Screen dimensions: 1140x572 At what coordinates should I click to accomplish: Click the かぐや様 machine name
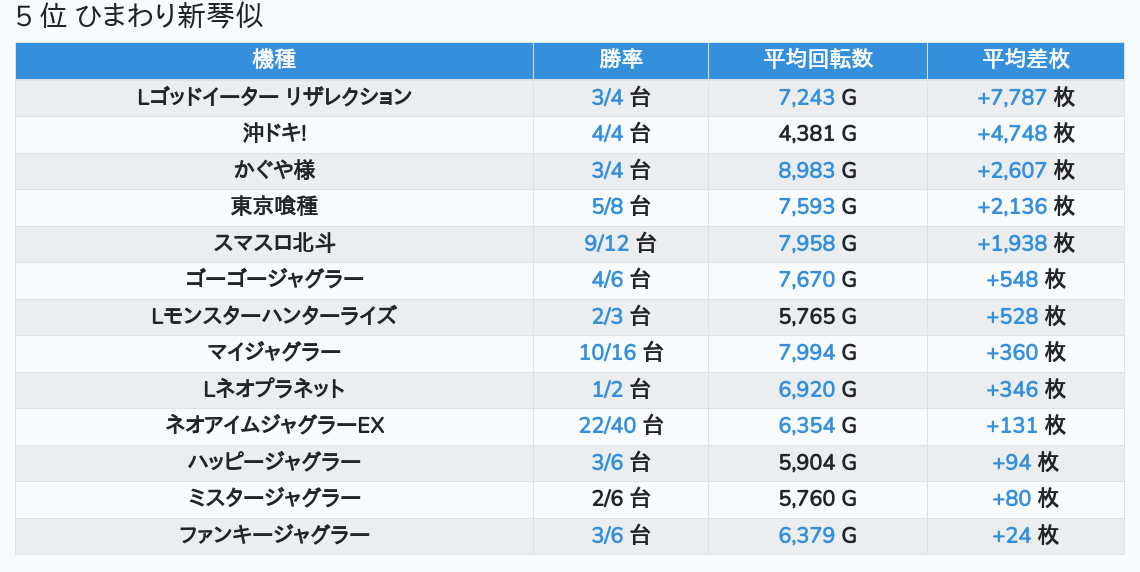tap(274, 170)
